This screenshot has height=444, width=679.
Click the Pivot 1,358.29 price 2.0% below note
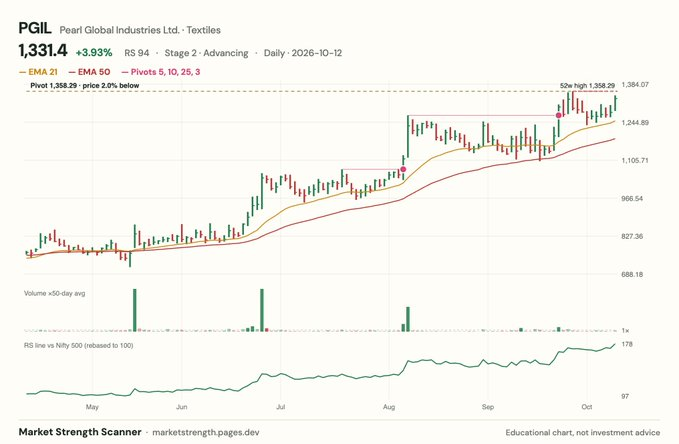click(x=85, y=85)
